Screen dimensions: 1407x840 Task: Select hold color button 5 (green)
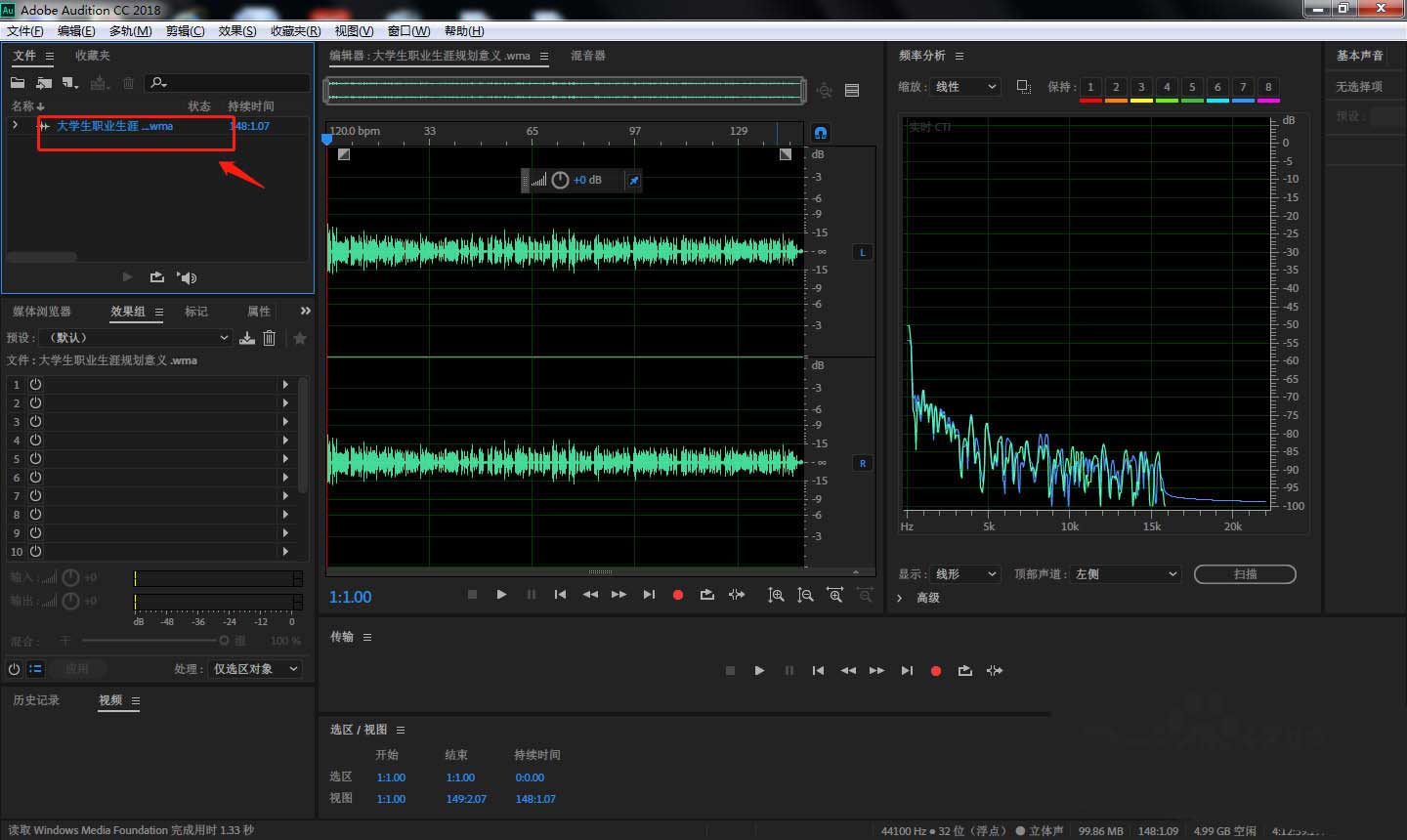(x=1192, y=88)
